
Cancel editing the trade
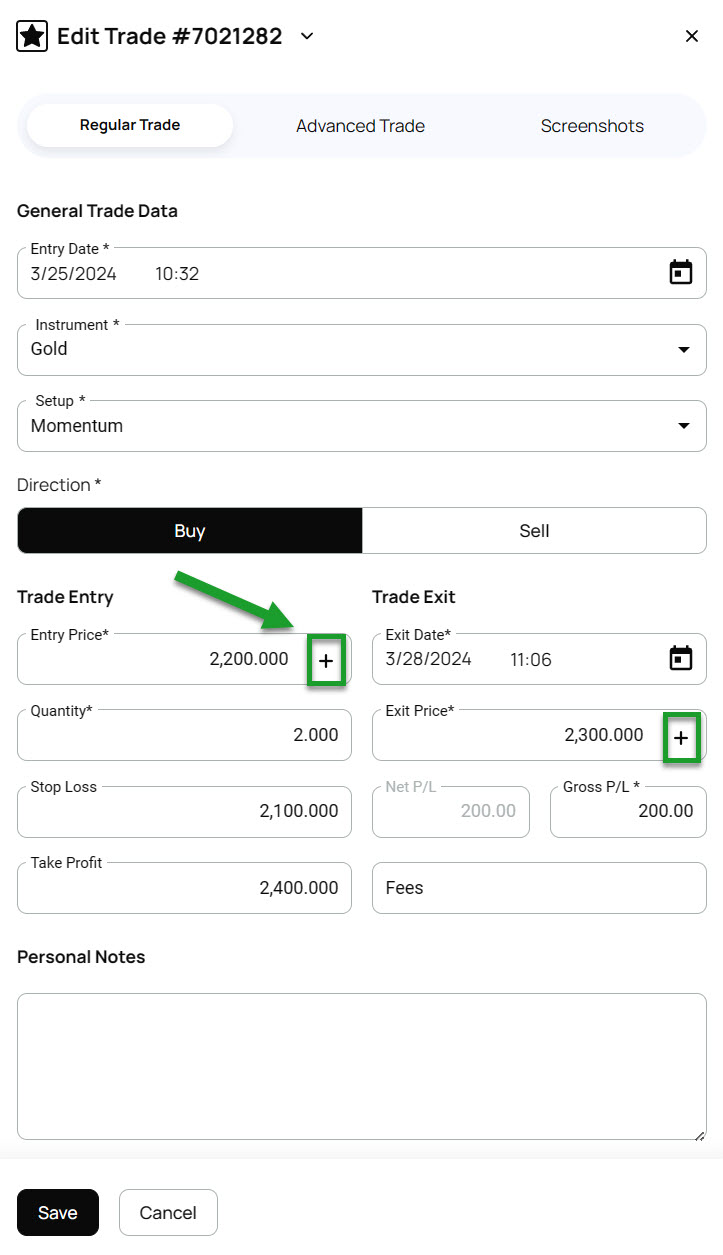tap(168, 1213)
